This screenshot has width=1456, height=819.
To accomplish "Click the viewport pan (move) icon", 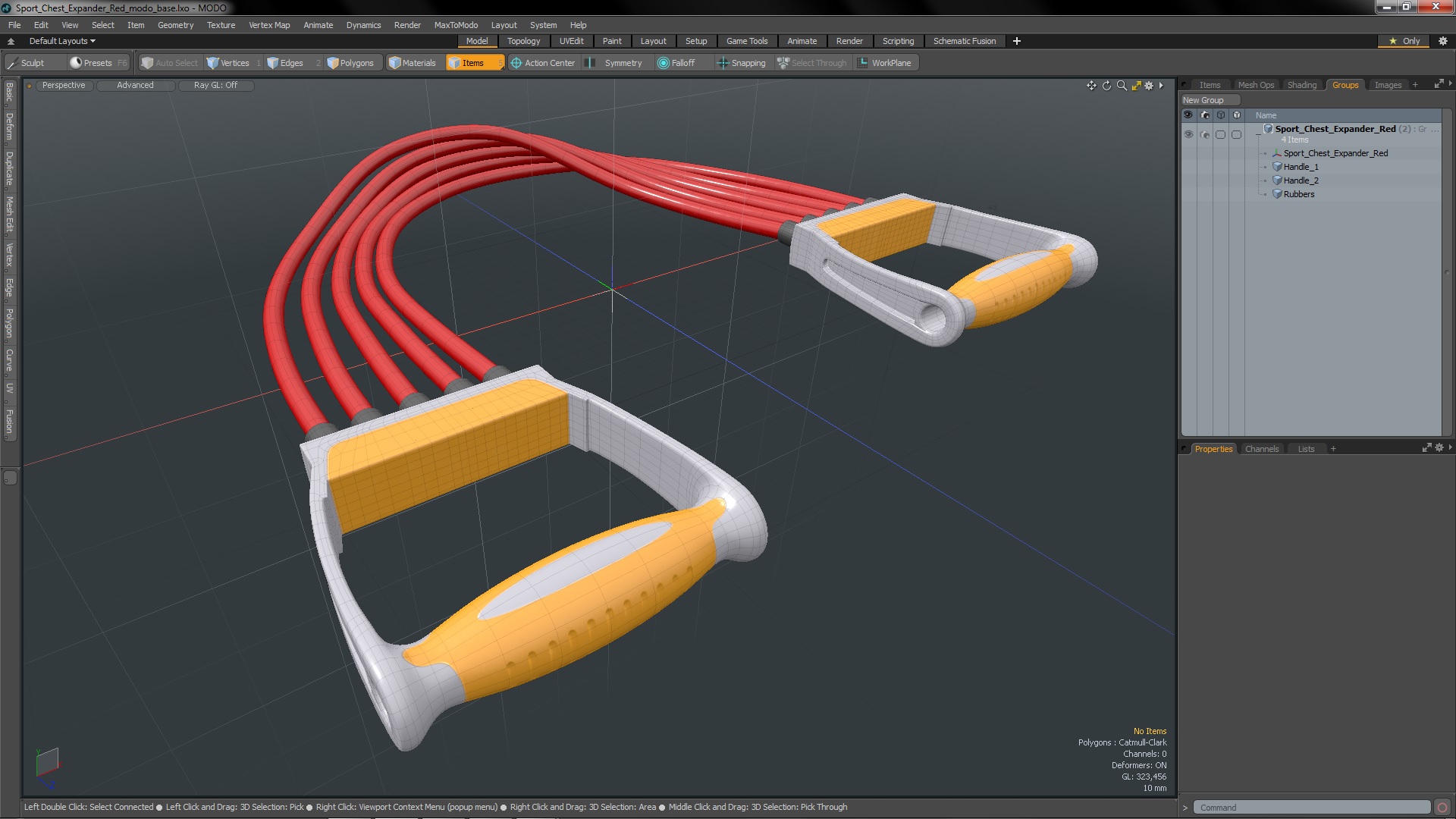I will pyautogui.click(x=1091, y=86).
